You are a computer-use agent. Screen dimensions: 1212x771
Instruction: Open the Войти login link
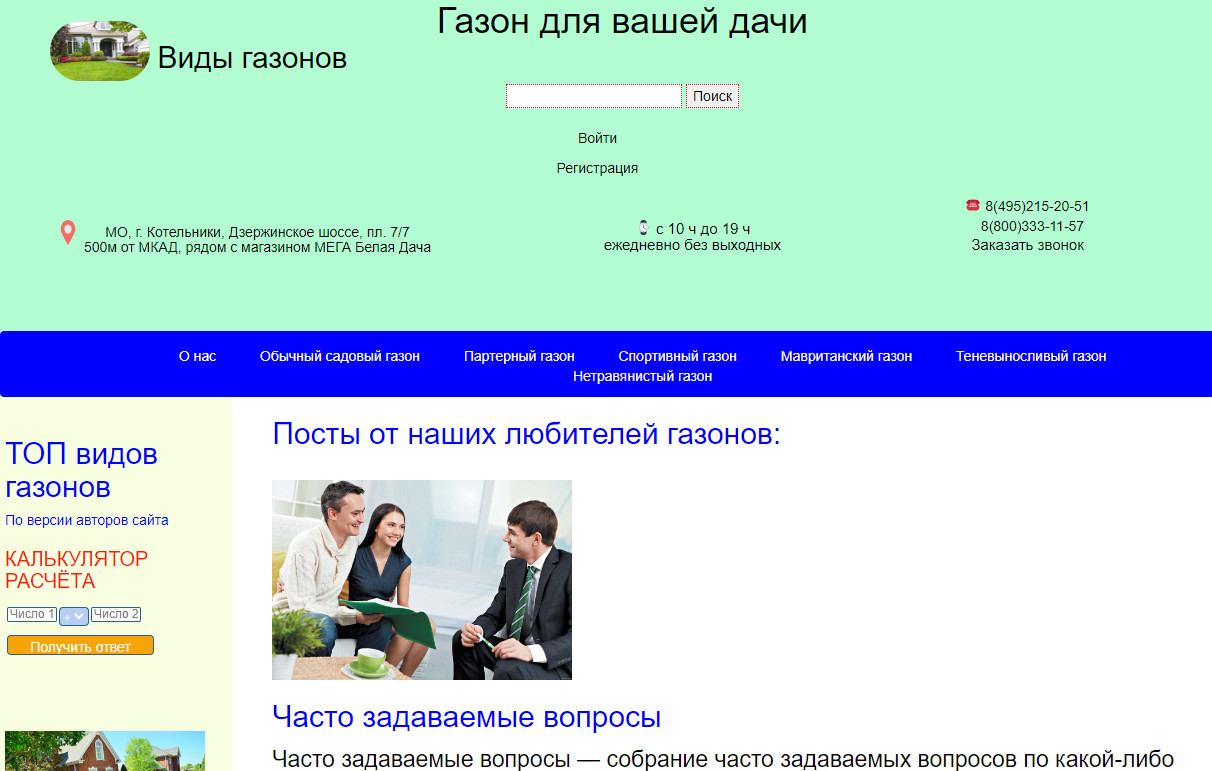coord(597,138)
